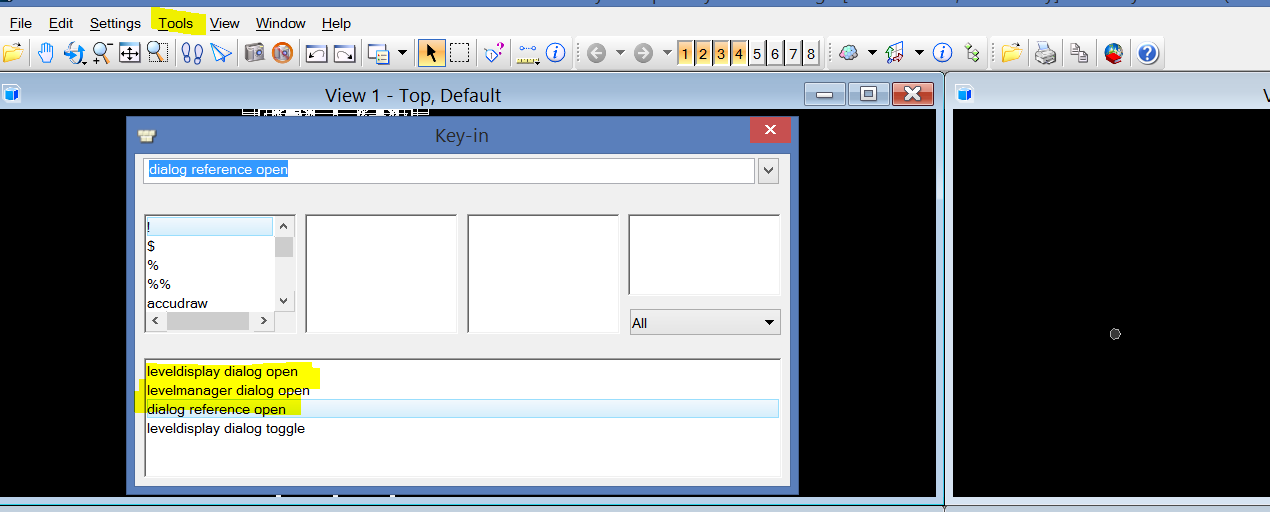Close the Key-in dialog
Image resolution: width=1270 pixels, height=512 pixels.
770,131
